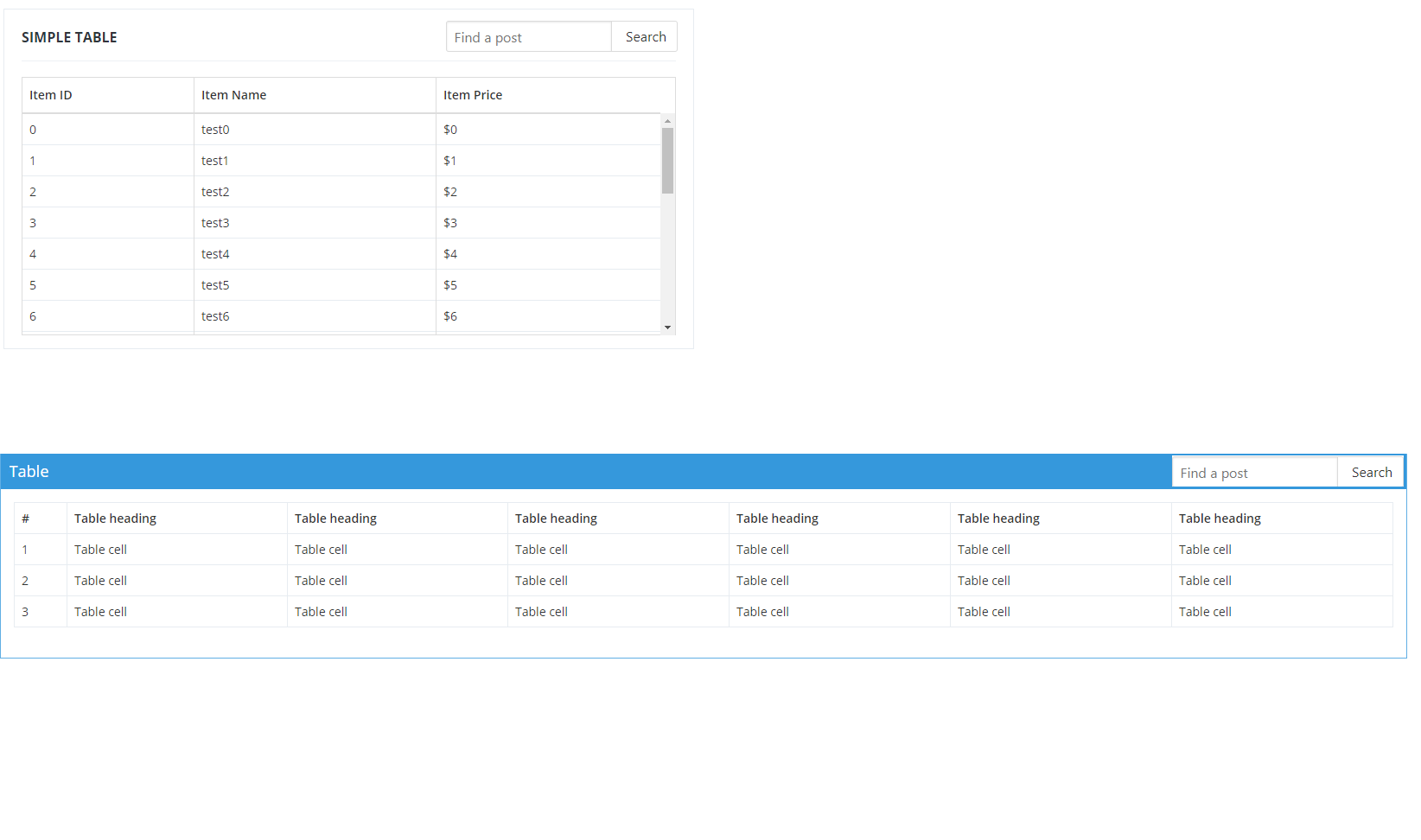Click the scrollbar up arrow
Image resolution: width=1421 pixels, height=840 pixels.
tap(667, 120)
